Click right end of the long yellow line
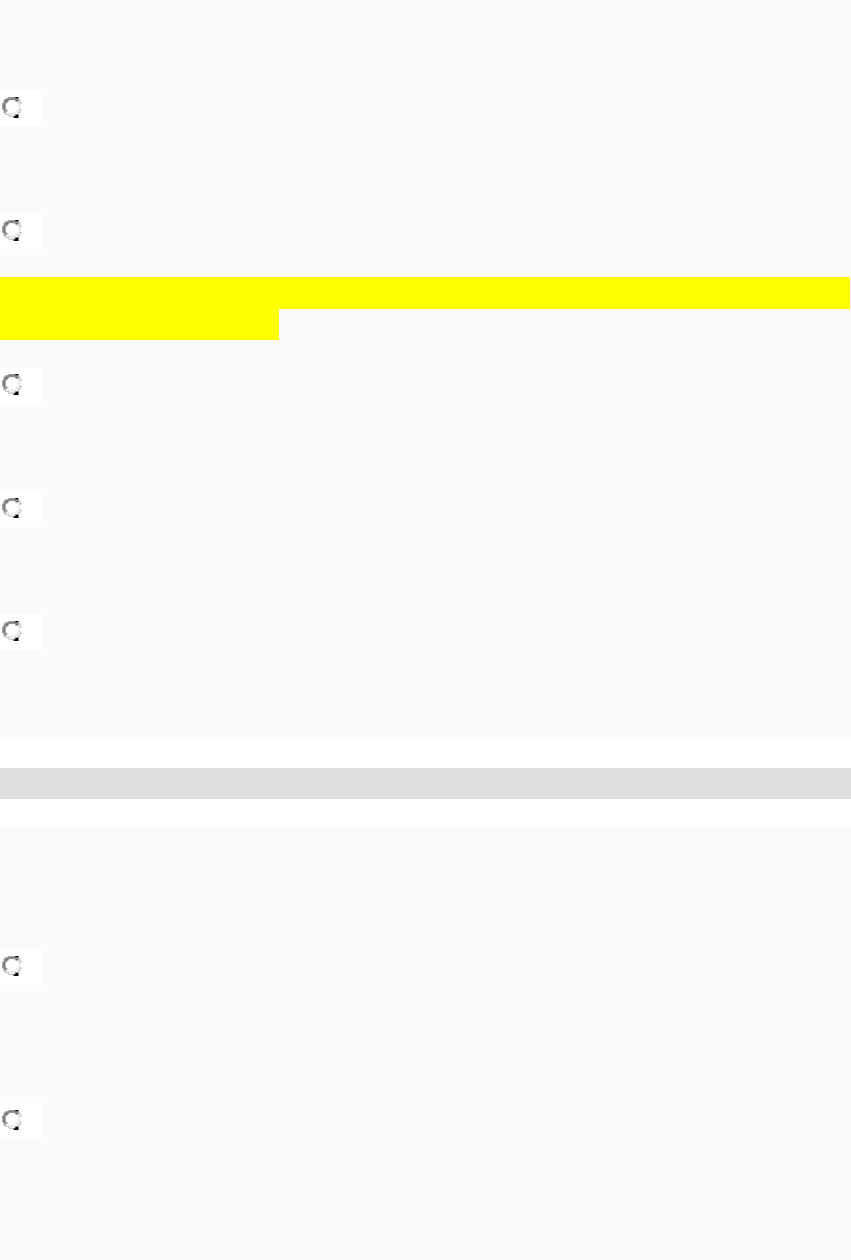 [835, 293]
